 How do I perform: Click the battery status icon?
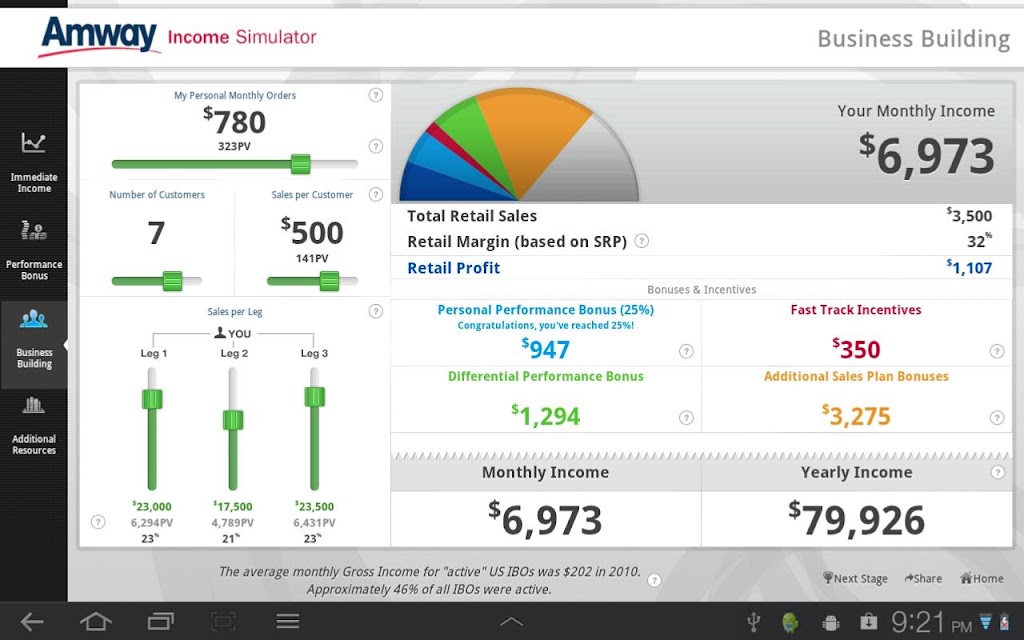(1004, 621)
